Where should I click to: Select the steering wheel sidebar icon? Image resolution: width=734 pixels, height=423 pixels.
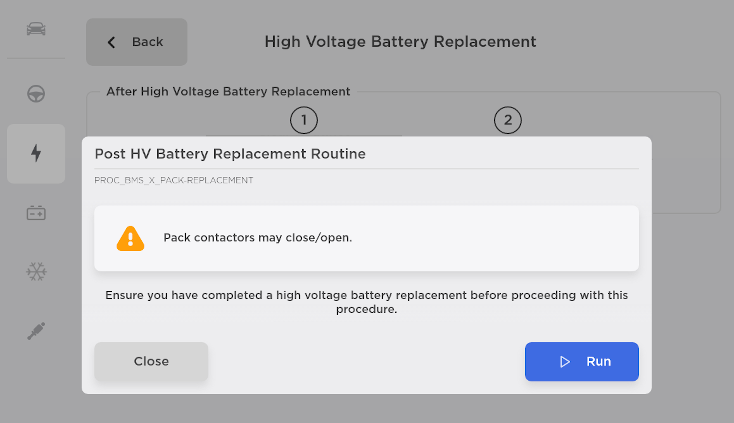(x=36, y=94)
